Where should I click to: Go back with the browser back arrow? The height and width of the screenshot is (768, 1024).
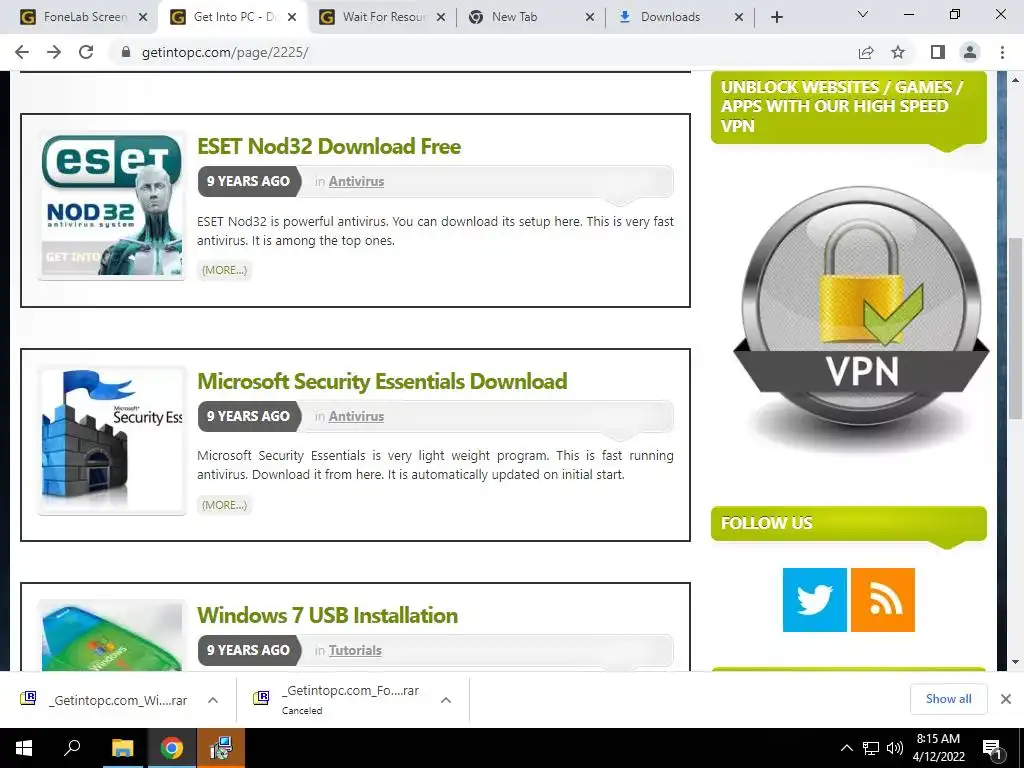[22, 52]
